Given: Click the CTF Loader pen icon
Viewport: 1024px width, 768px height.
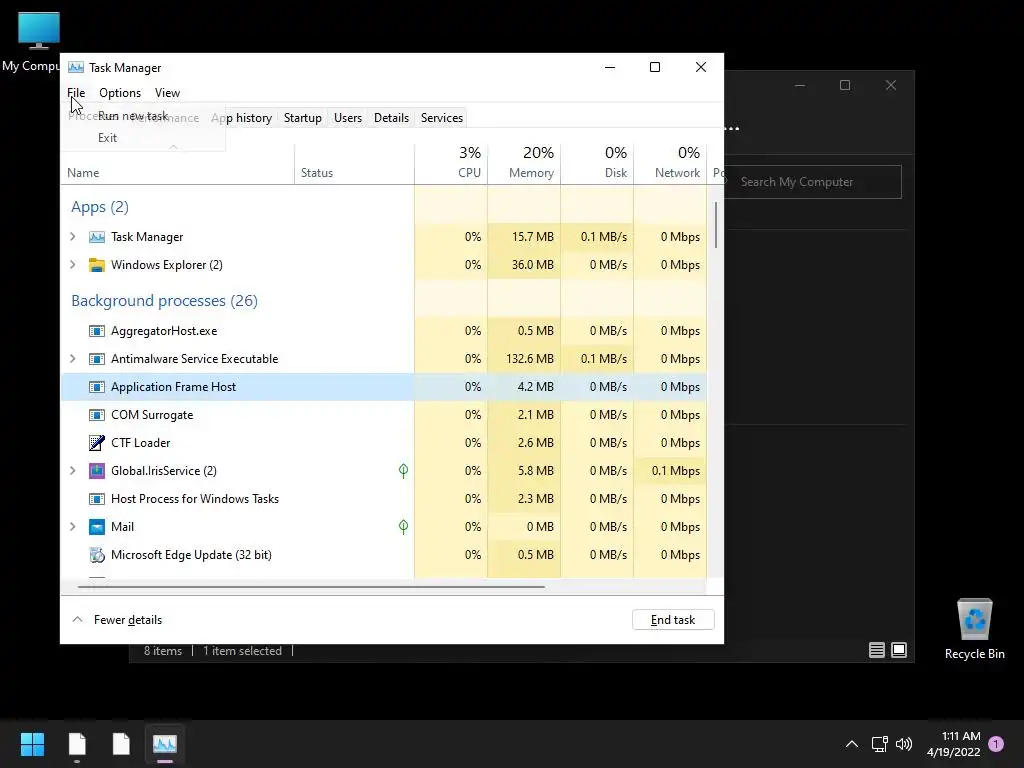Looking at the screenshot, I should click(x=97, y=443).
